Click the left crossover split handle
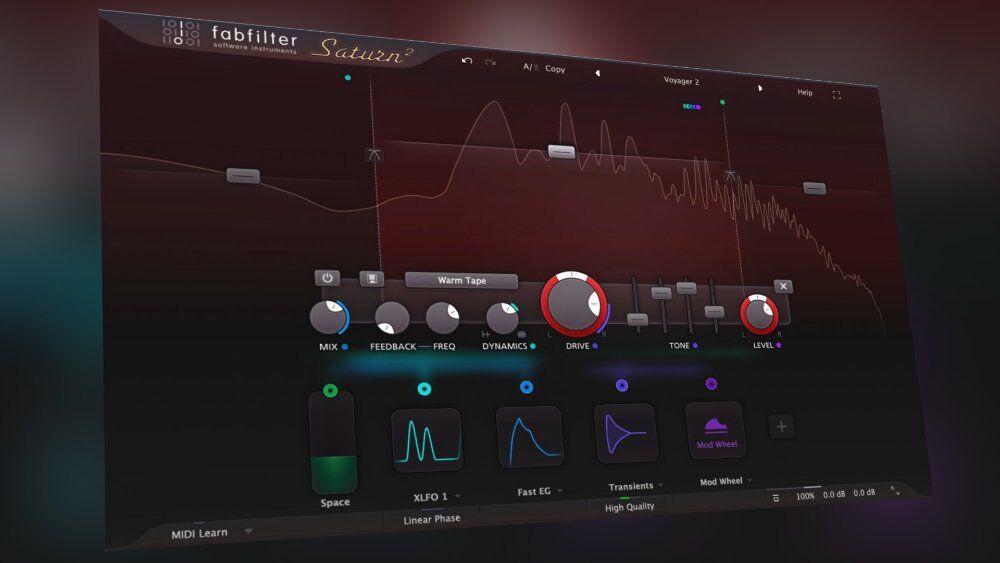 point(374,154)
